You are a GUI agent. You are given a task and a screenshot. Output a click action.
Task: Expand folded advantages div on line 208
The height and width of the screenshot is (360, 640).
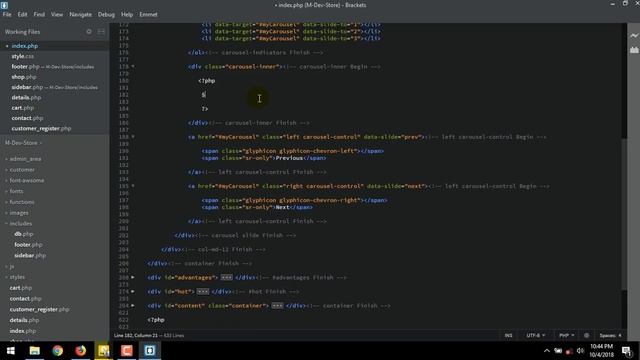tap(133, 277)
